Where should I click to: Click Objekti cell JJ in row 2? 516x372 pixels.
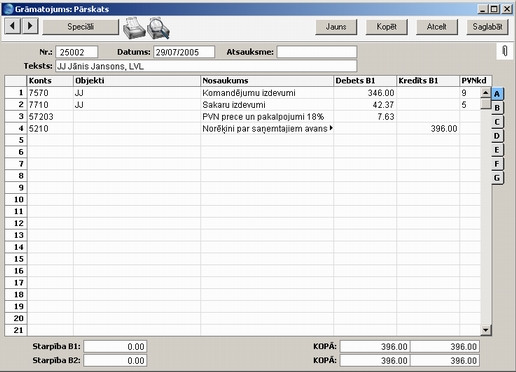coord(137,105)
